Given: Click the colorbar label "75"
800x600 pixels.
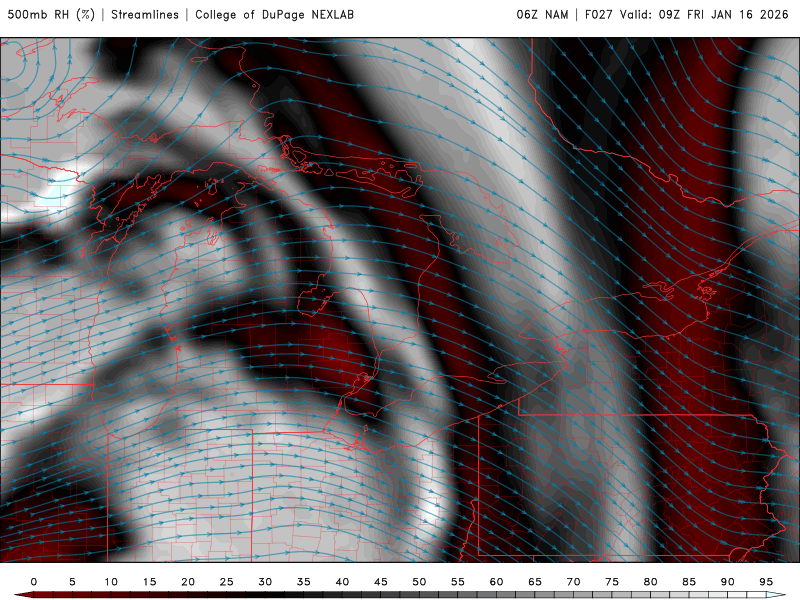Looking at the screenshot, I should (x=612, y=582).
